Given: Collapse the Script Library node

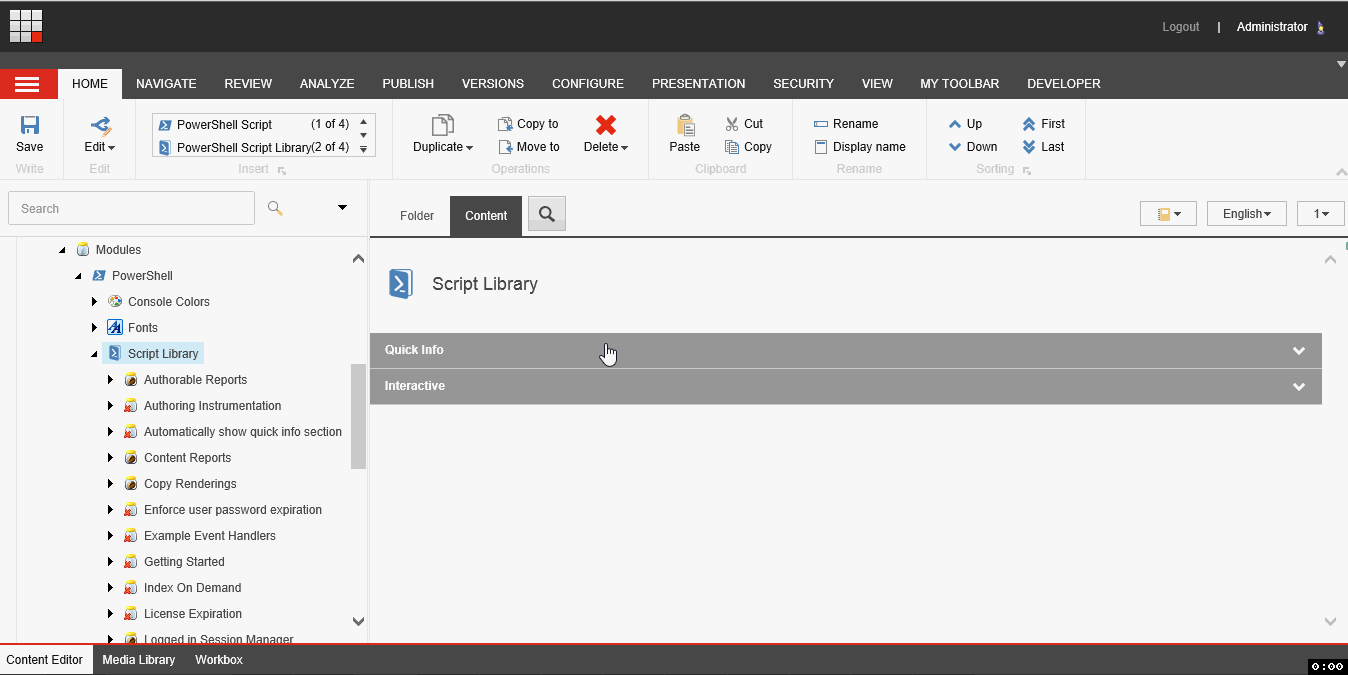Looking at the screenshot, I should coord(94,354).
